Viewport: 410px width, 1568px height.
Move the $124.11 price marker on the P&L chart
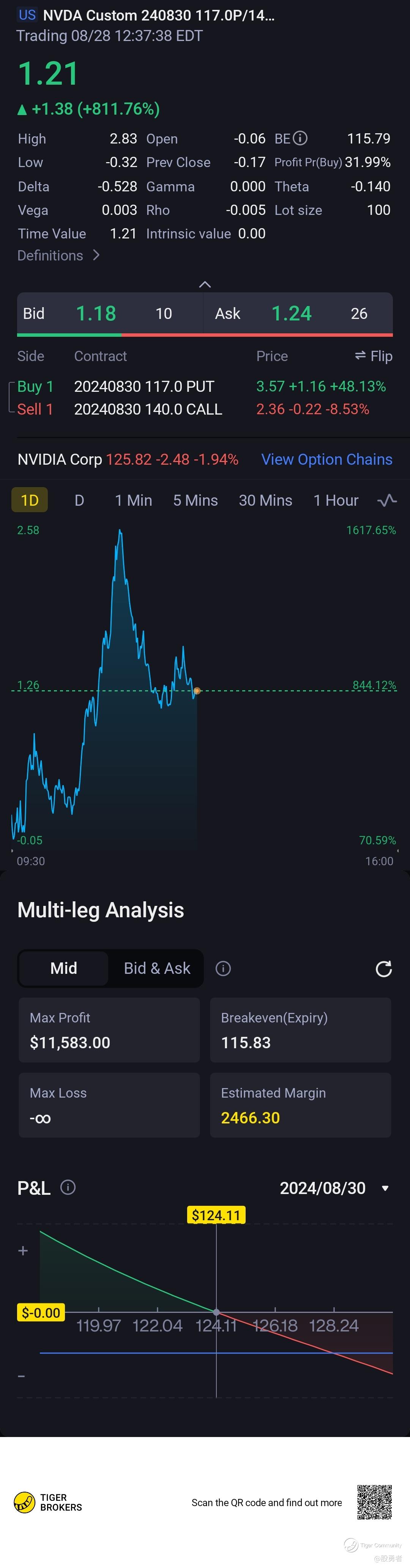216,1216
